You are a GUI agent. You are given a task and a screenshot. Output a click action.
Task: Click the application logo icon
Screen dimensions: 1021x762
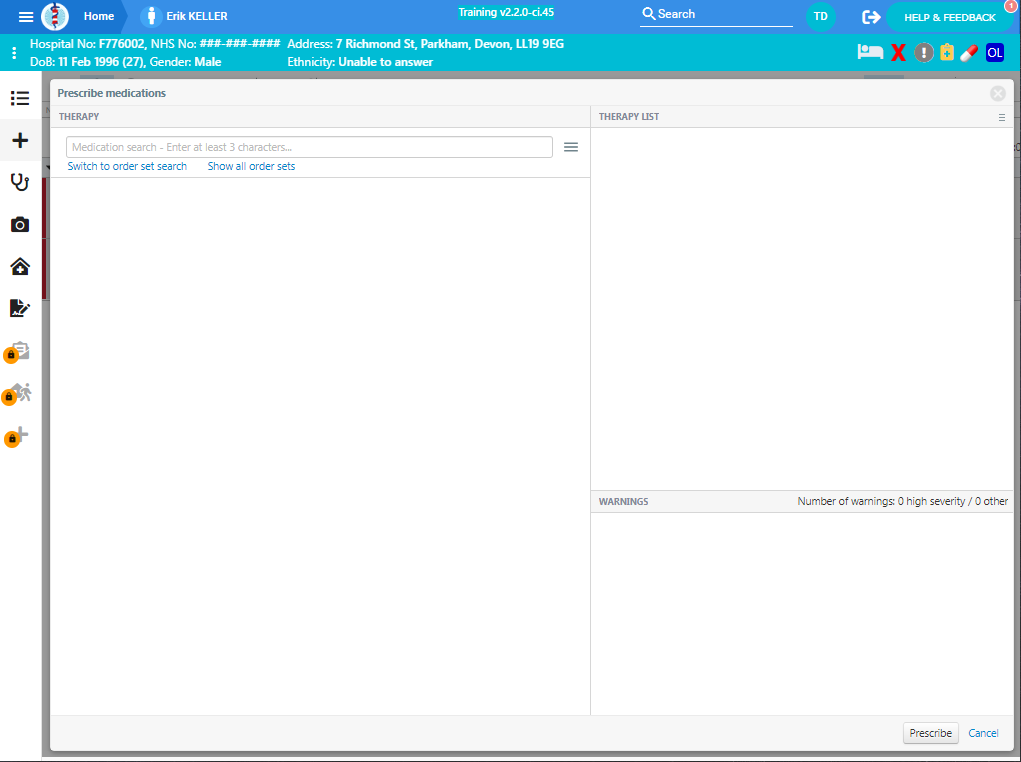[55, 16]
